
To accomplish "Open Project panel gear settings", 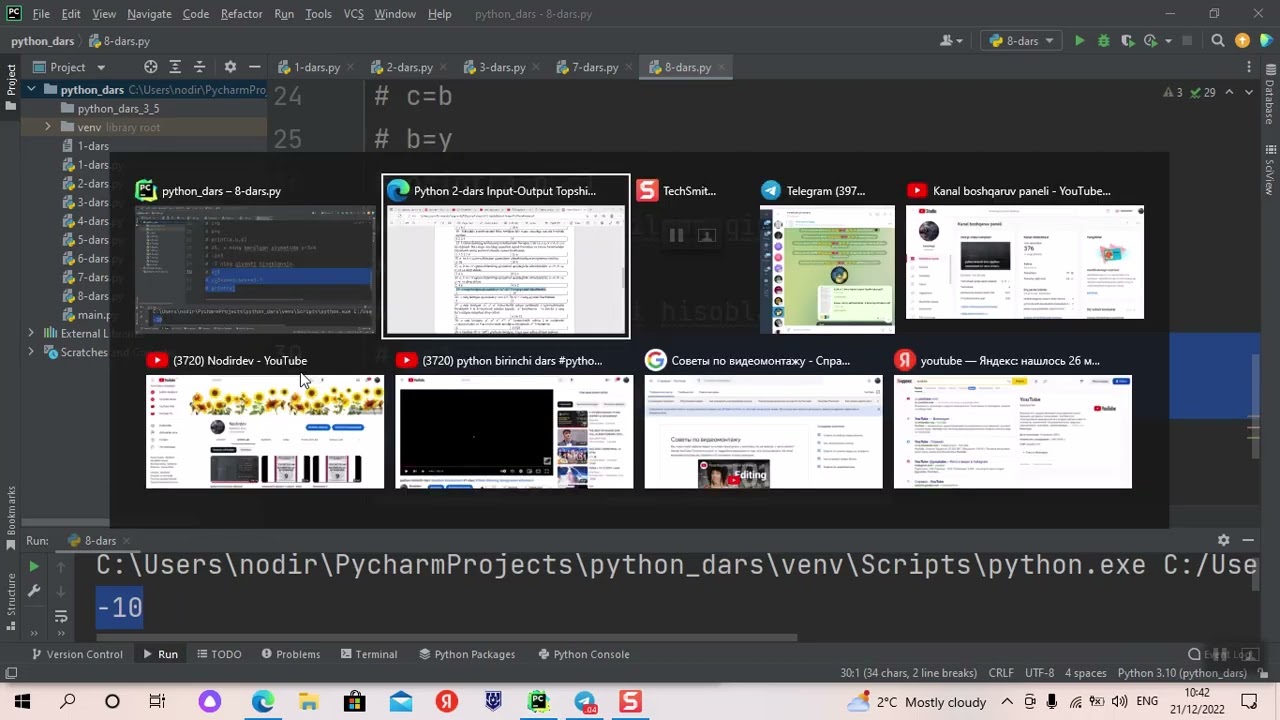I will (x=230, y=67).
